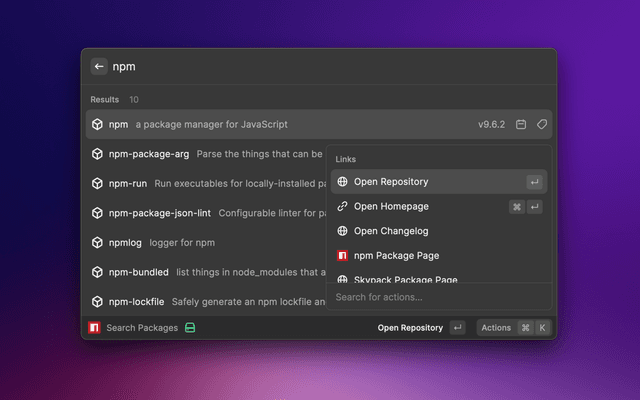Click the package icon beside npm-bundled

97,272
